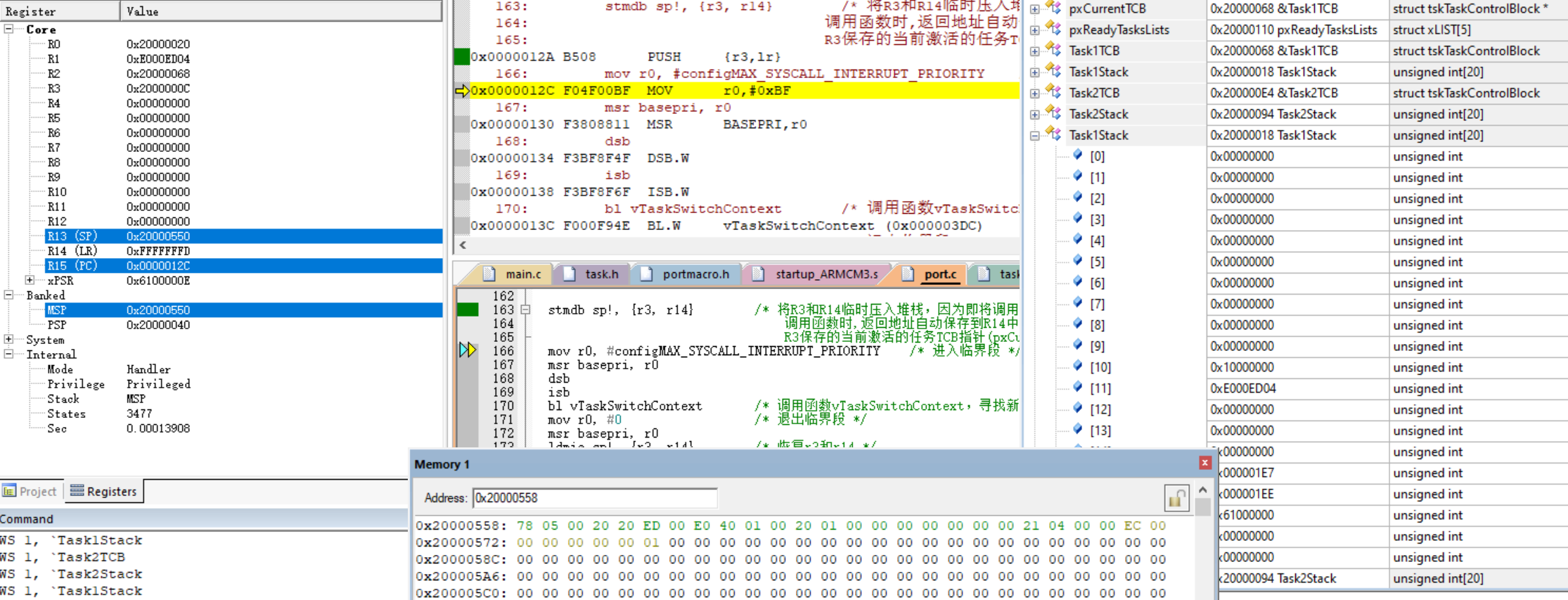Select the Registers panel tab
The height and width of the screenshot is (600, 1568).
[104, 491]
